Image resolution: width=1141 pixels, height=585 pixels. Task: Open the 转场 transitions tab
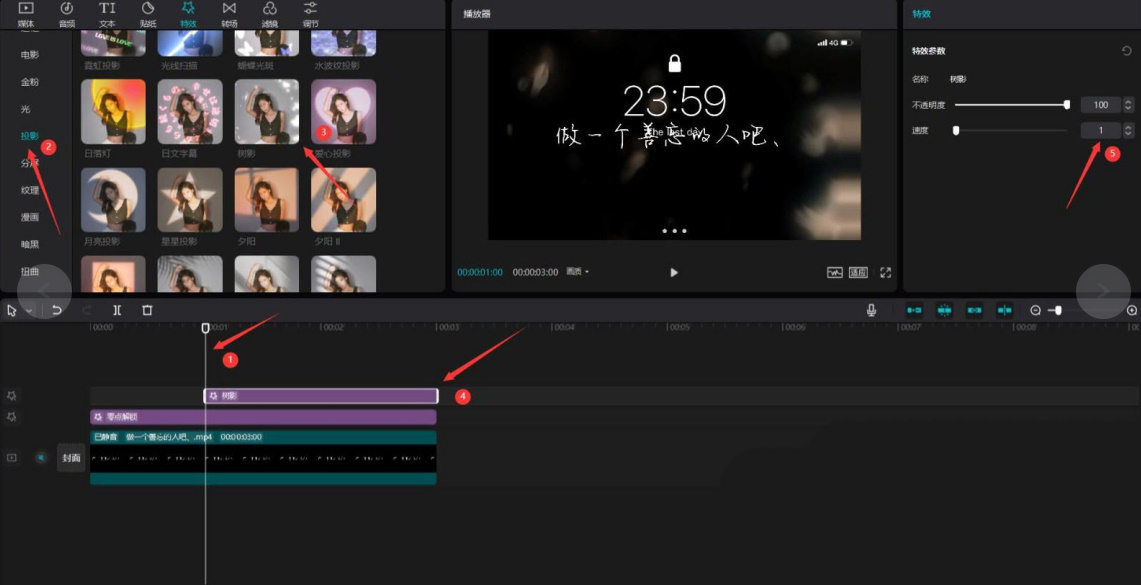click(229, 13)
